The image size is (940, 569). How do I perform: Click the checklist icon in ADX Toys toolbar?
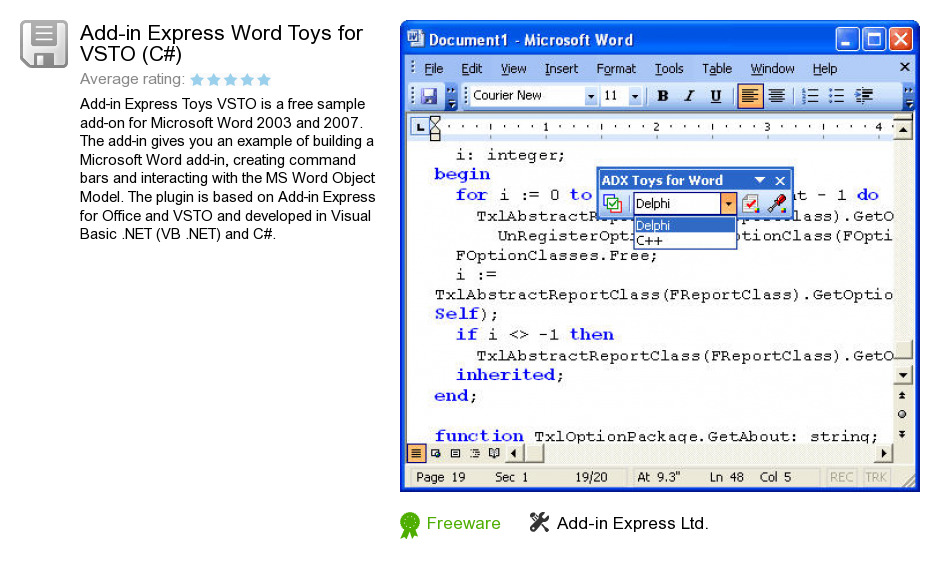(x=751, y=204)
